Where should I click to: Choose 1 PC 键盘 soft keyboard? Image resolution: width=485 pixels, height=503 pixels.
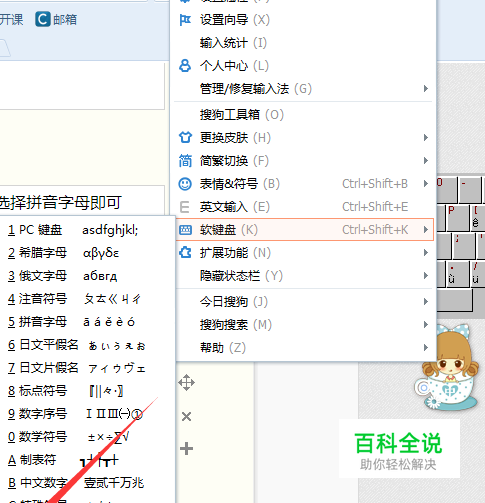pyautogui.click(x=87, y=230)
